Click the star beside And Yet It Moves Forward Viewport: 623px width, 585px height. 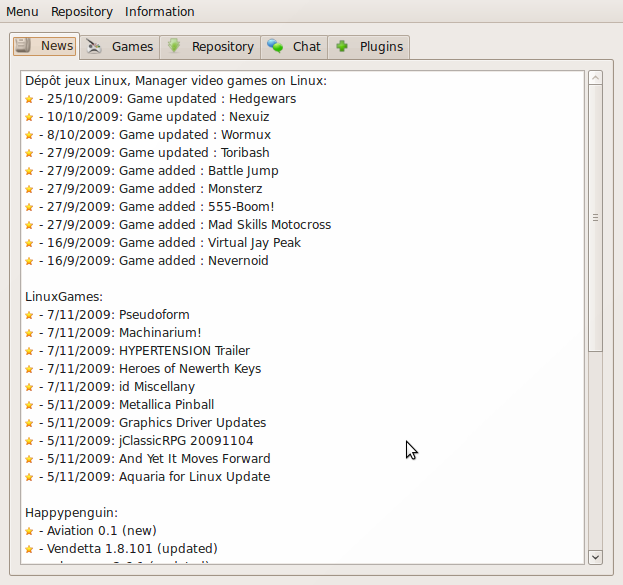pos(29,459)
